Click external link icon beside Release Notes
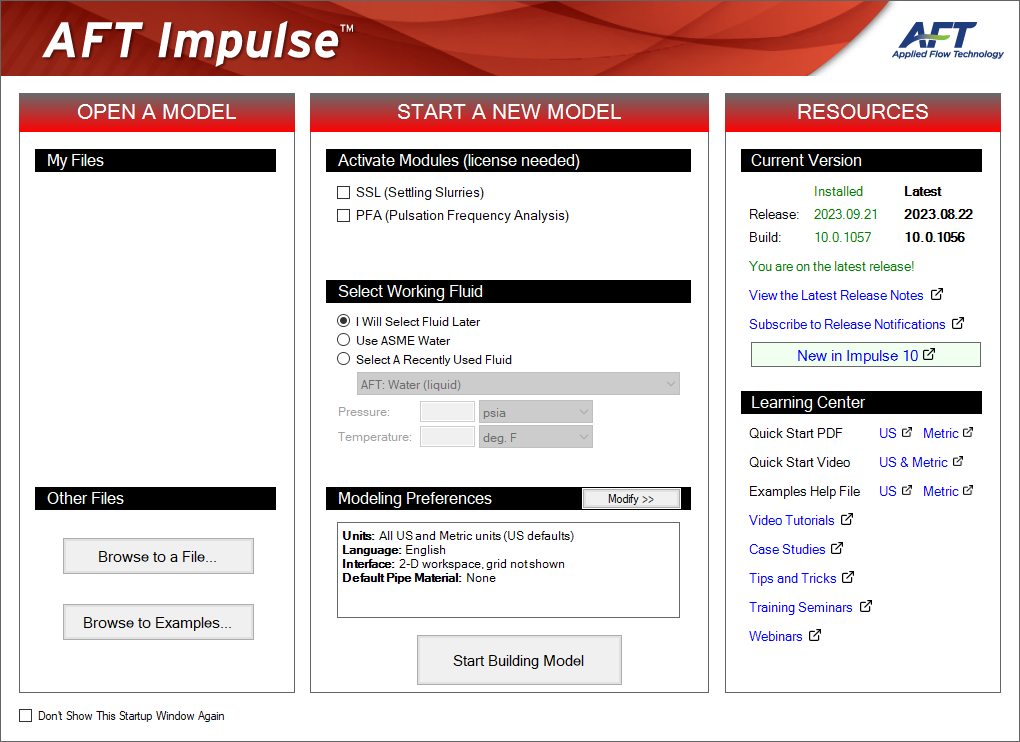 pos(937,295)
